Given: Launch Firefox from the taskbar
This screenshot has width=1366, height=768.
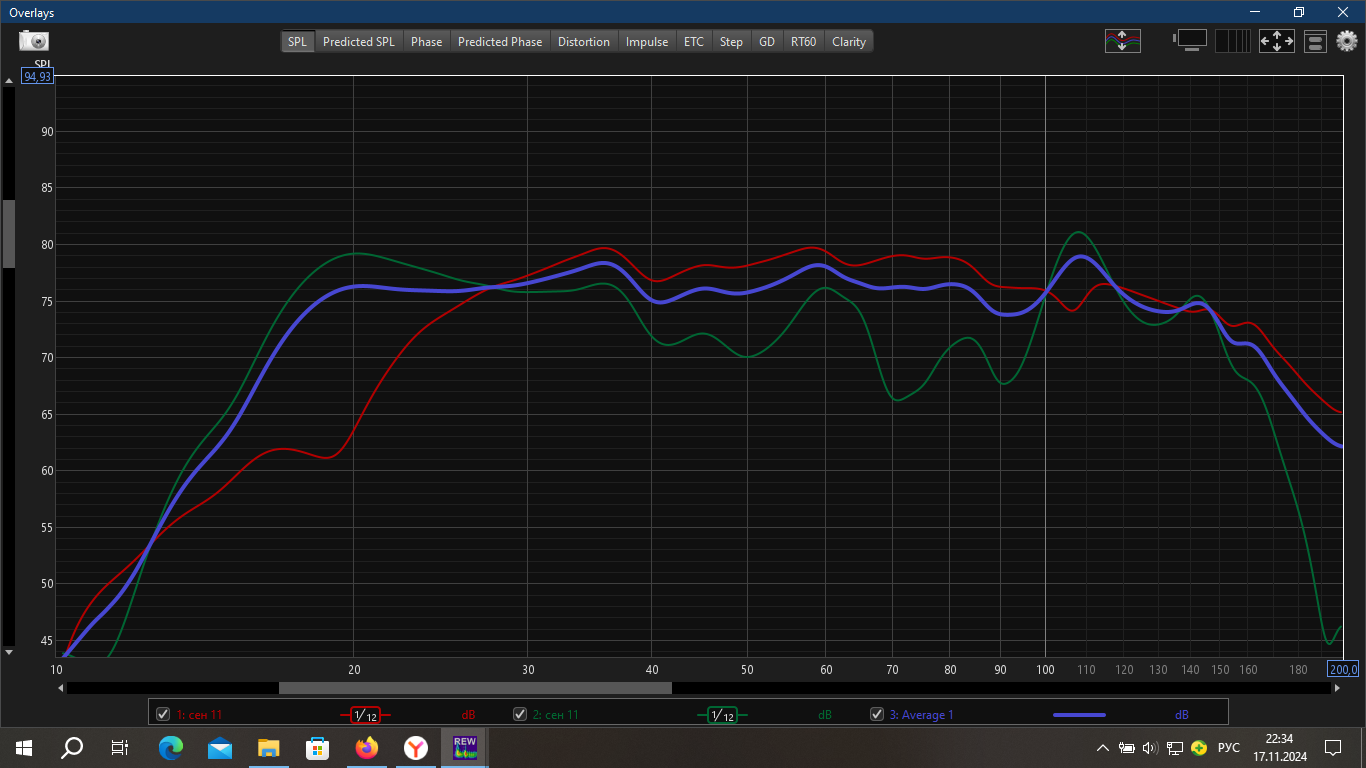Looking at the screenshot, I should coord(367,747).
